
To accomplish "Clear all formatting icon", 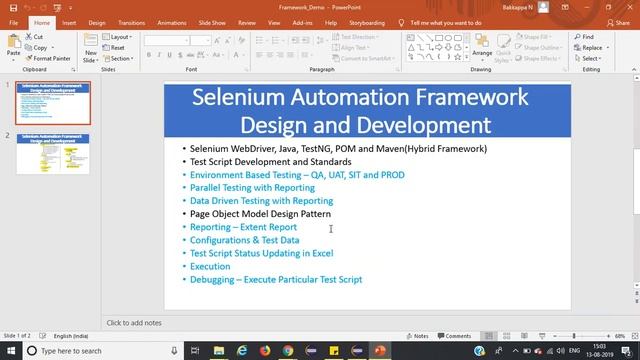I will (242, 40).
